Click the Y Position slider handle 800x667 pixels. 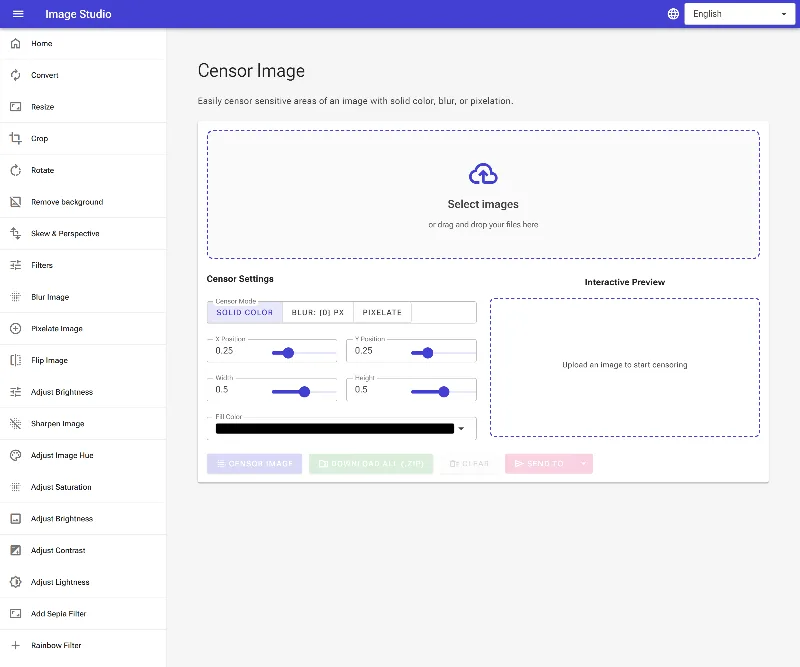(428, 353)
